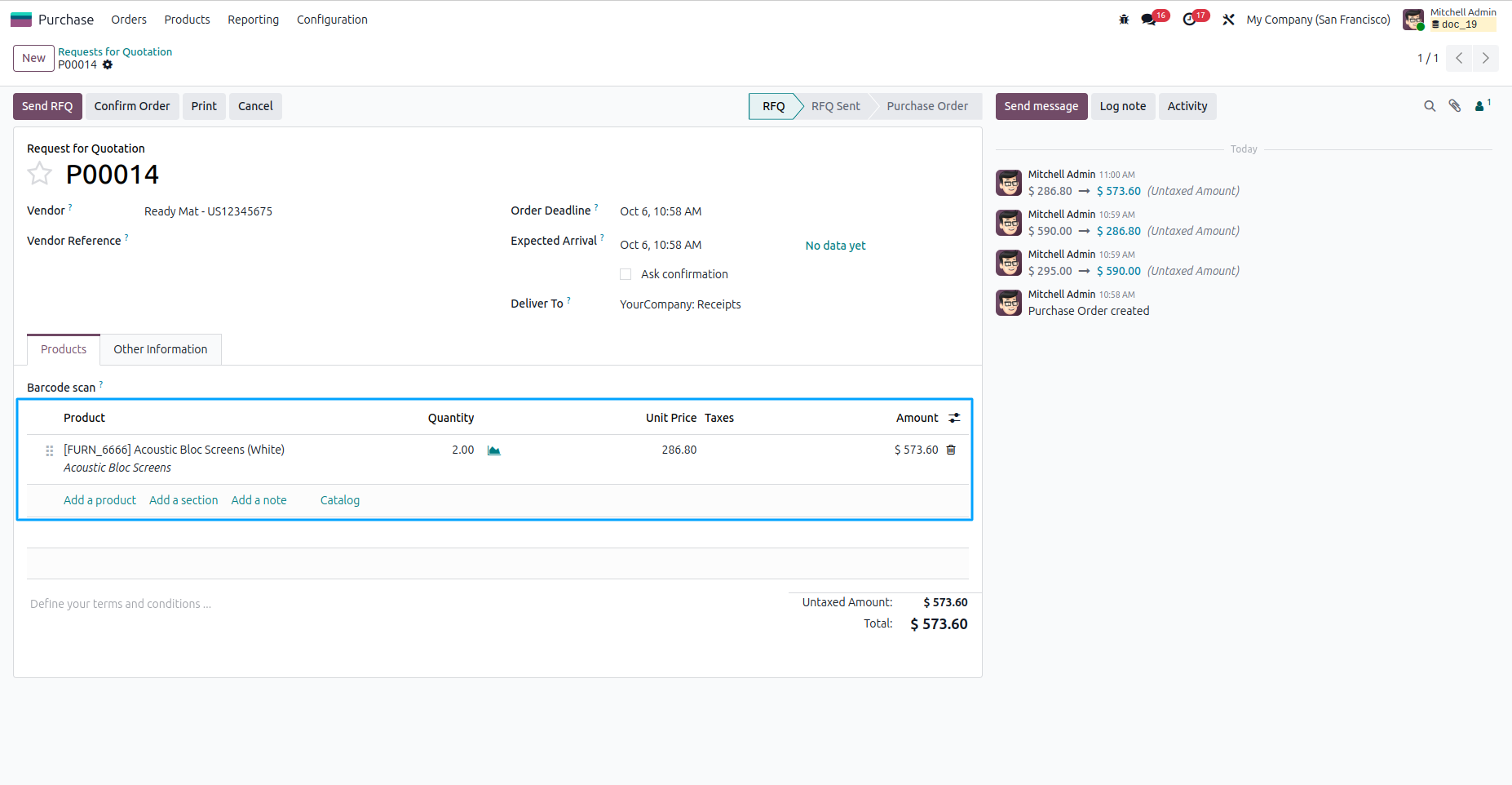The image size is (1512, 785).
Task: Click the Confirm Order button
Action: (132, 106)
